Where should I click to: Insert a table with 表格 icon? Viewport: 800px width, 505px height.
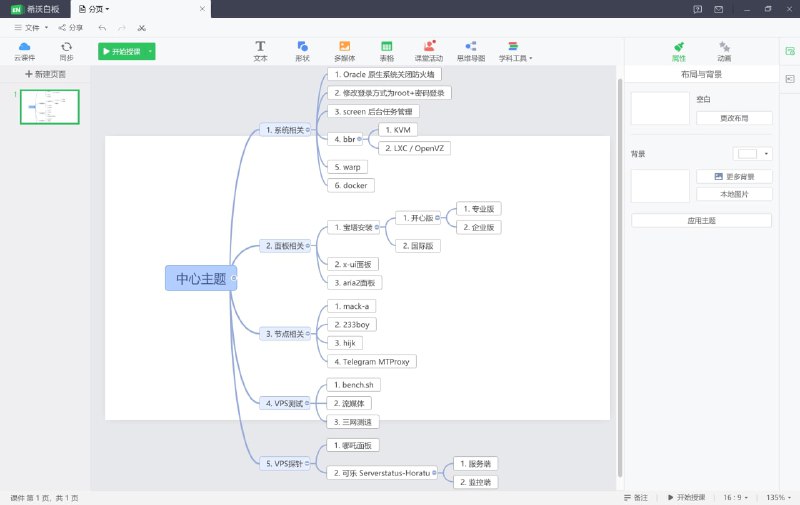(386, 50)
